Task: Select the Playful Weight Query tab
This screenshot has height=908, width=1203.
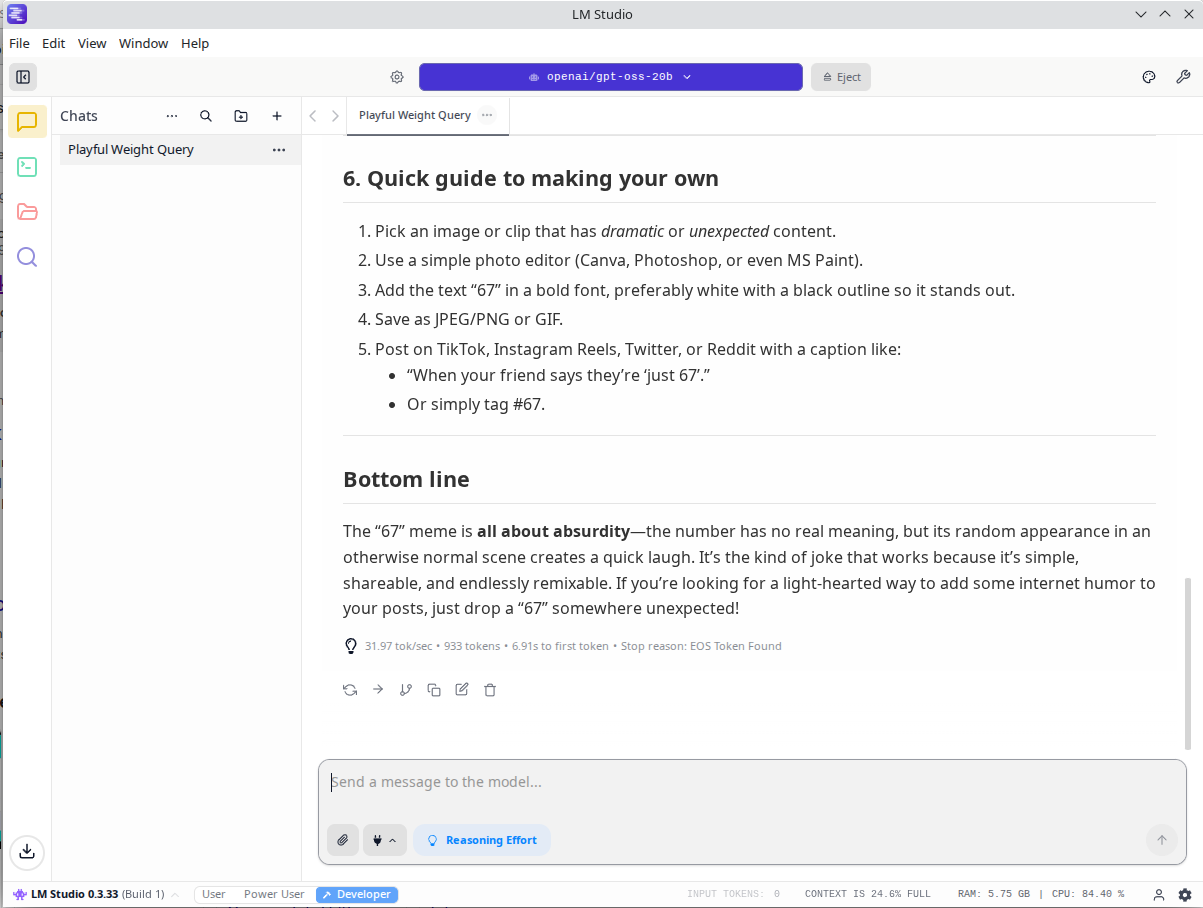Action: pyautogui.click(x=414, y=116)
